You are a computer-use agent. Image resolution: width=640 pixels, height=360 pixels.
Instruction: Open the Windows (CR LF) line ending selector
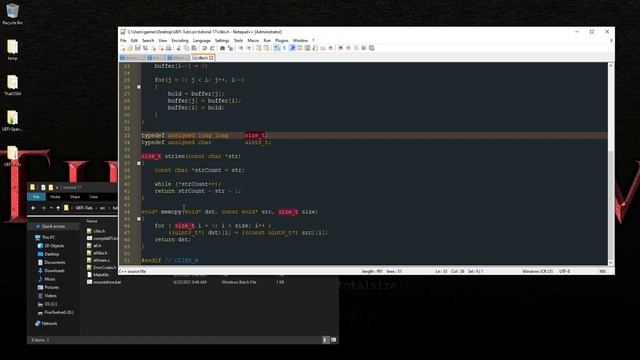537,271
